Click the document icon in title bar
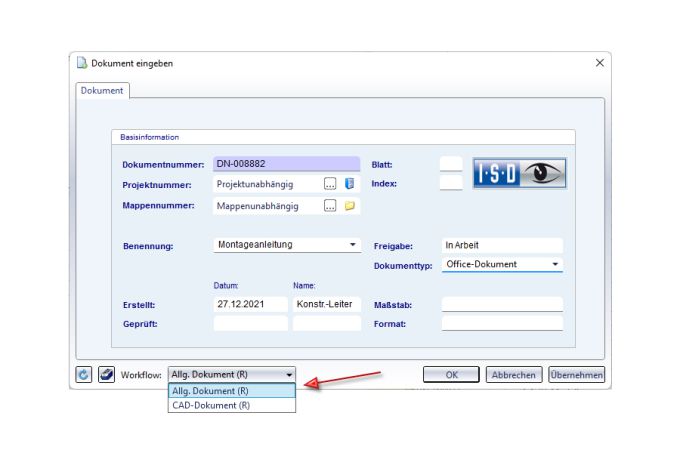Screen dimensions: 680x453 pos(81,63)
